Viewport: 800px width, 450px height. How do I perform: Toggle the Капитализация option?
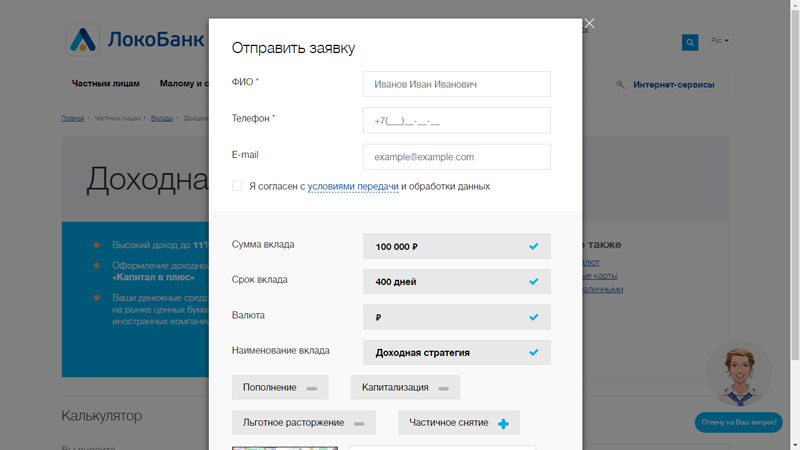click(405, 387)
